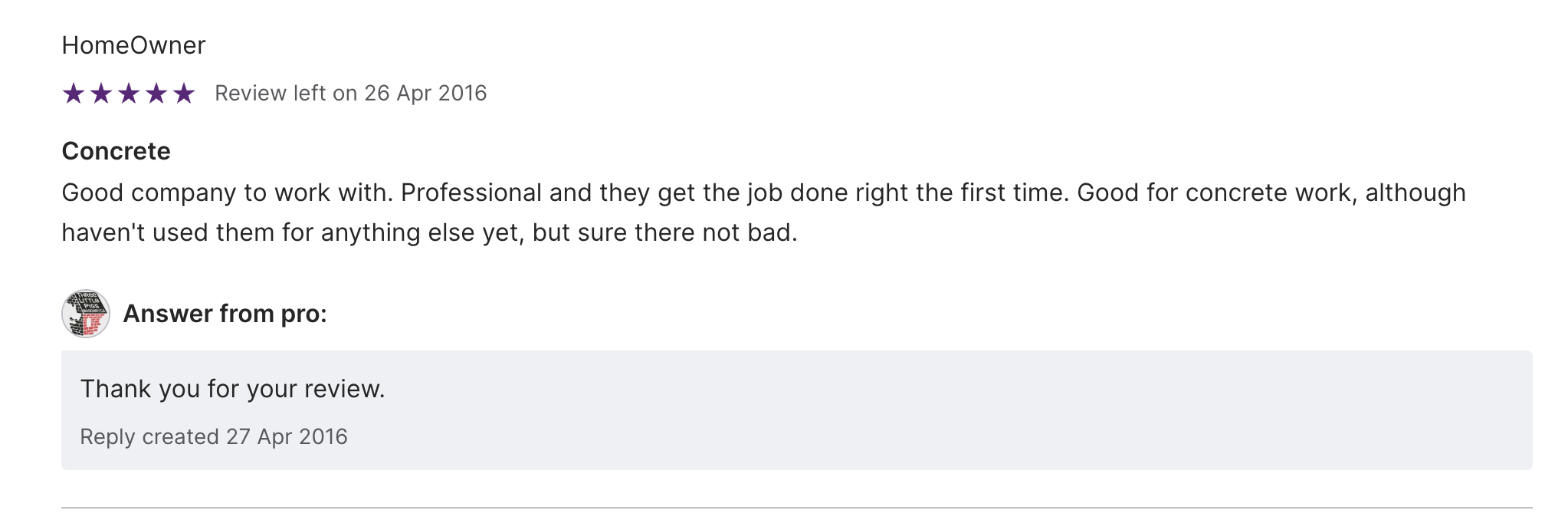Viewport: 1568px width, 520px height.
Task: Click the fourth purple rating star
Action: tap(156, 94)
